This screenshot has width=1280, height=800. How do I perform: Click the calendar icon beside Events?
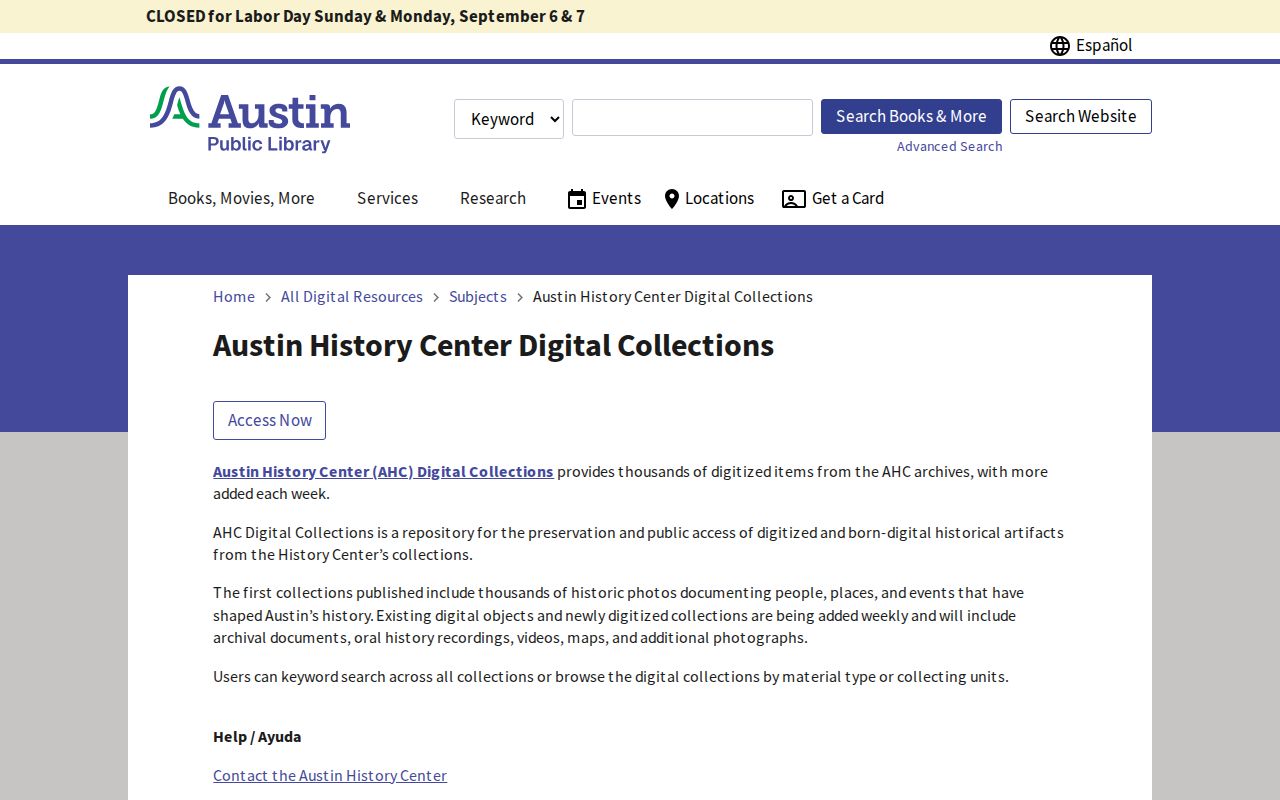coord(577,199)
